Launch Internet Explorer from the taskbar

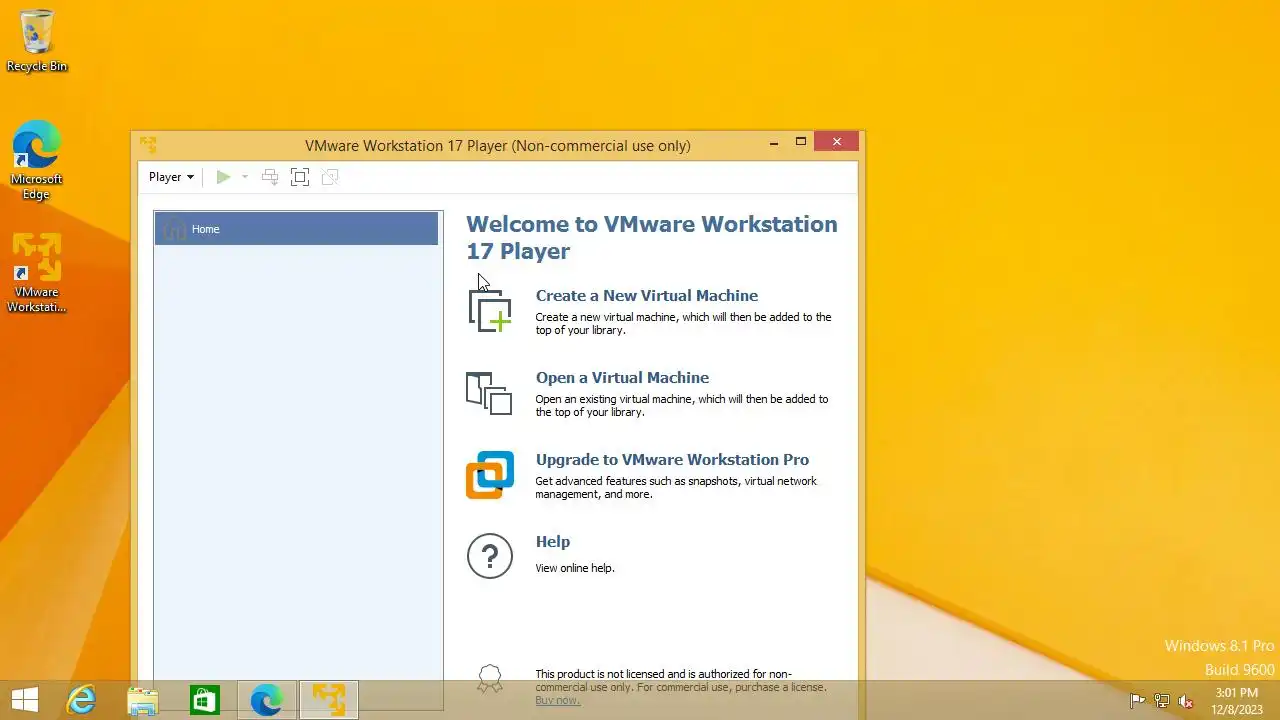81,700
